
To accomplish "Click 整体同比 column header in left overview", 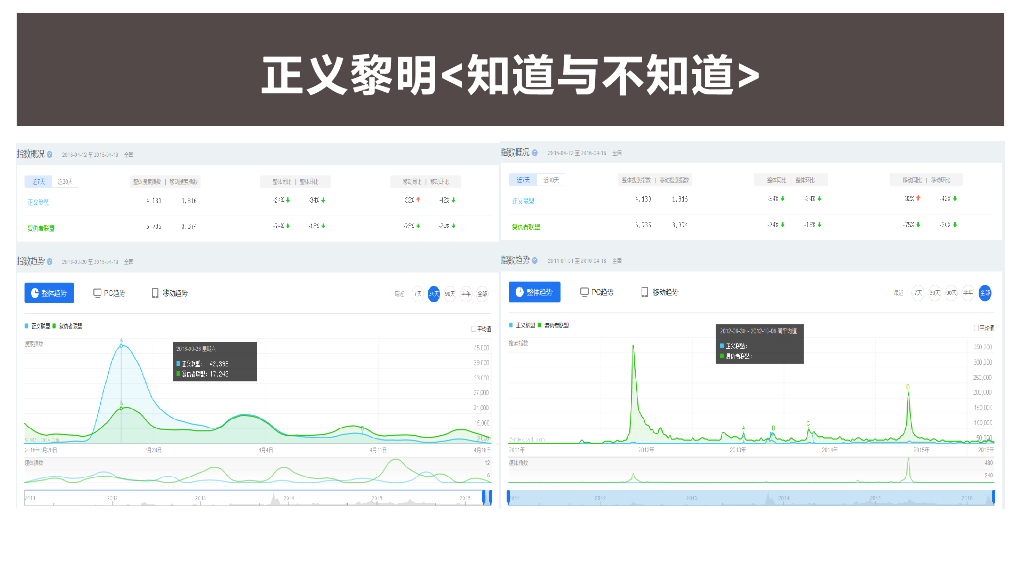I will tap(281, 182).
